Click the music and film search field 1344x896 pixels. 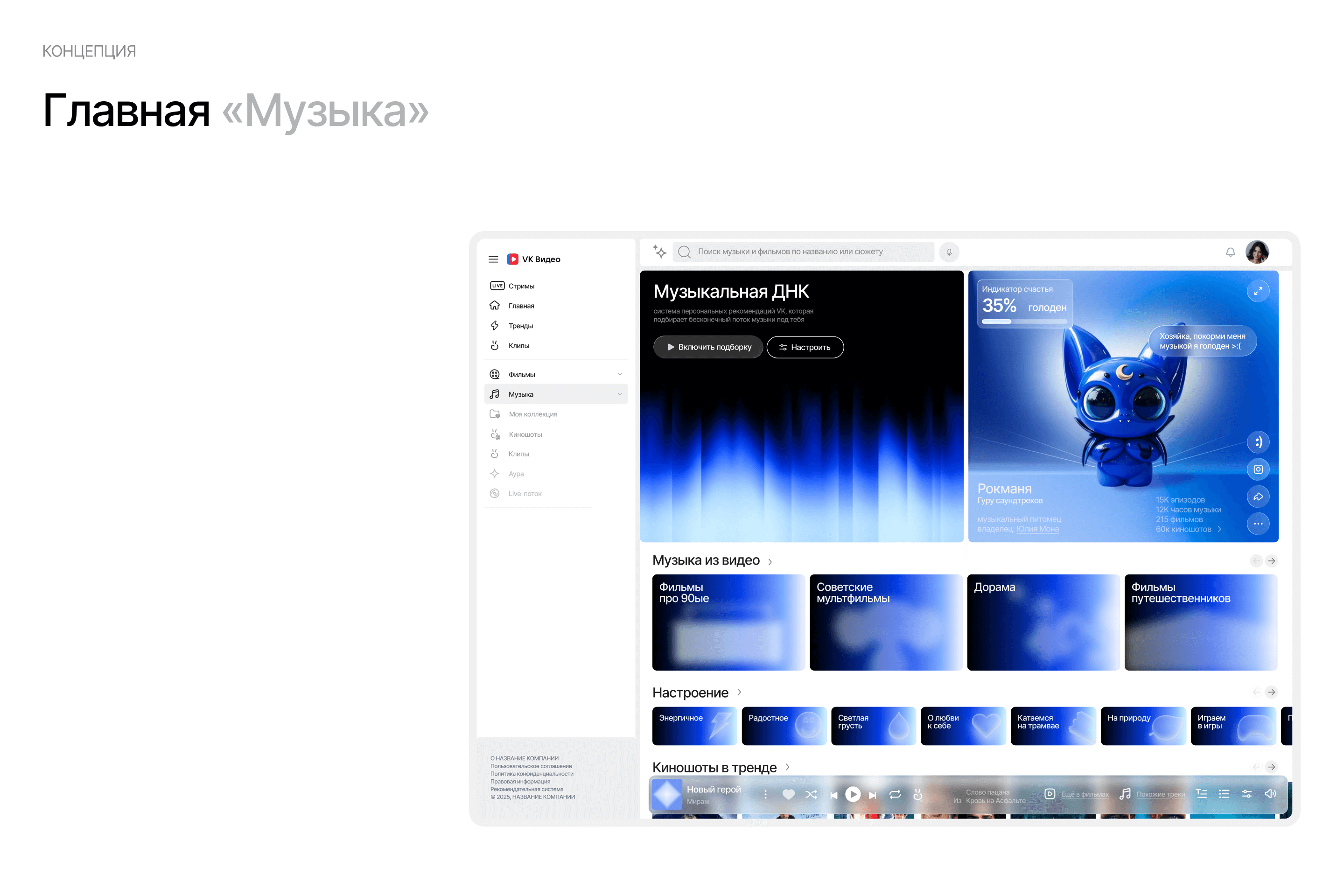[803, 252]
